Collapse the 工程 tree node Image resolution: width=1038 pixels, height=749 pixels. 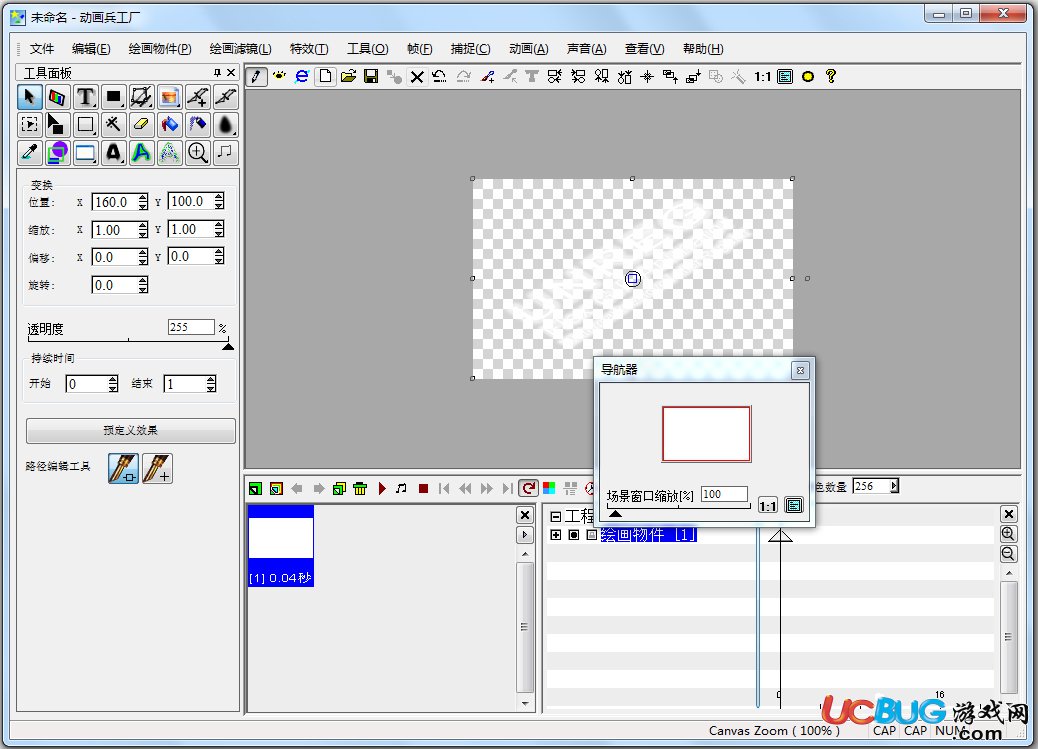(x=556, y=517)
